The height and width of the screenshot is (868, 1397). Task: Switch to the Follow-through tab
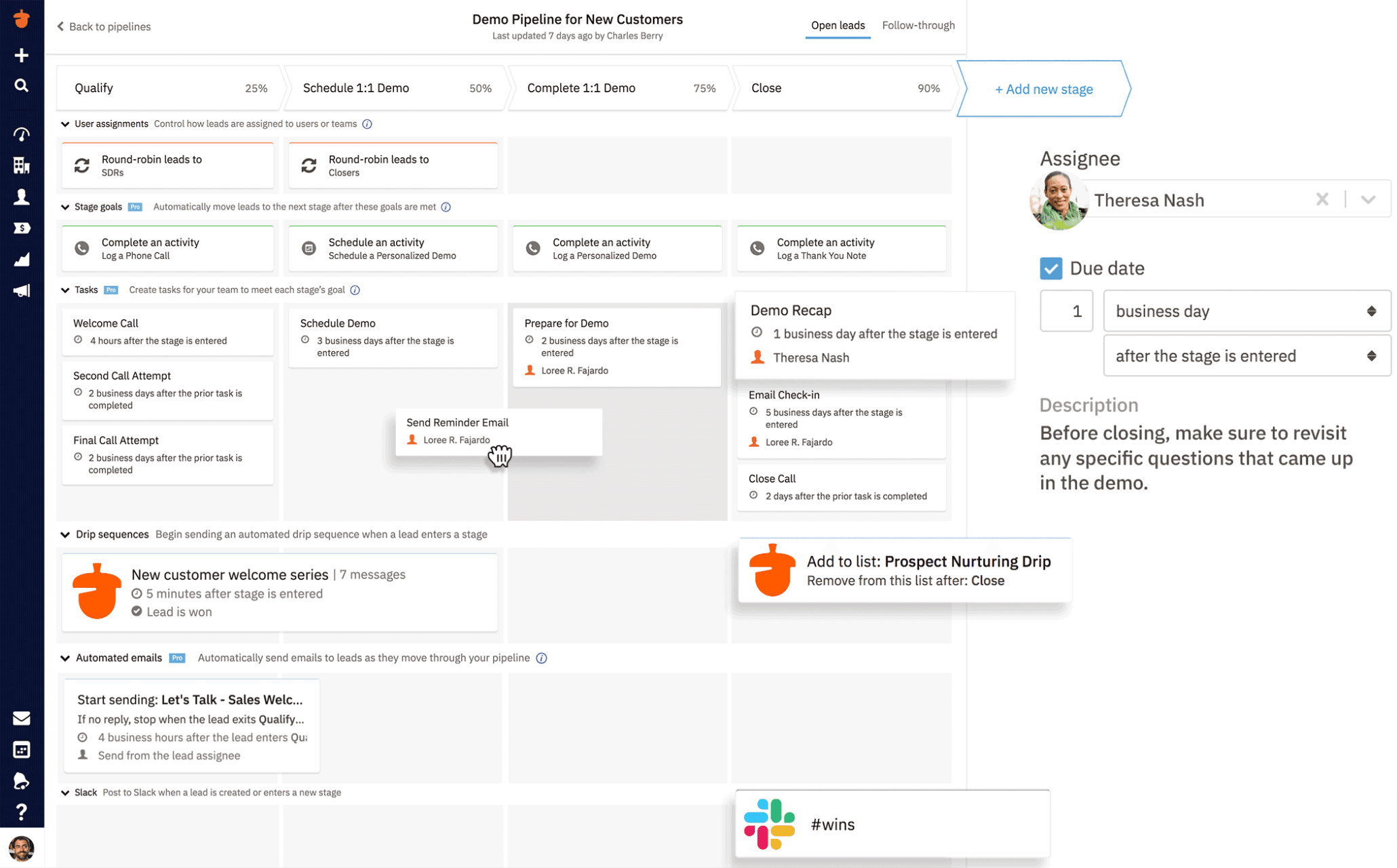(918, 25)
